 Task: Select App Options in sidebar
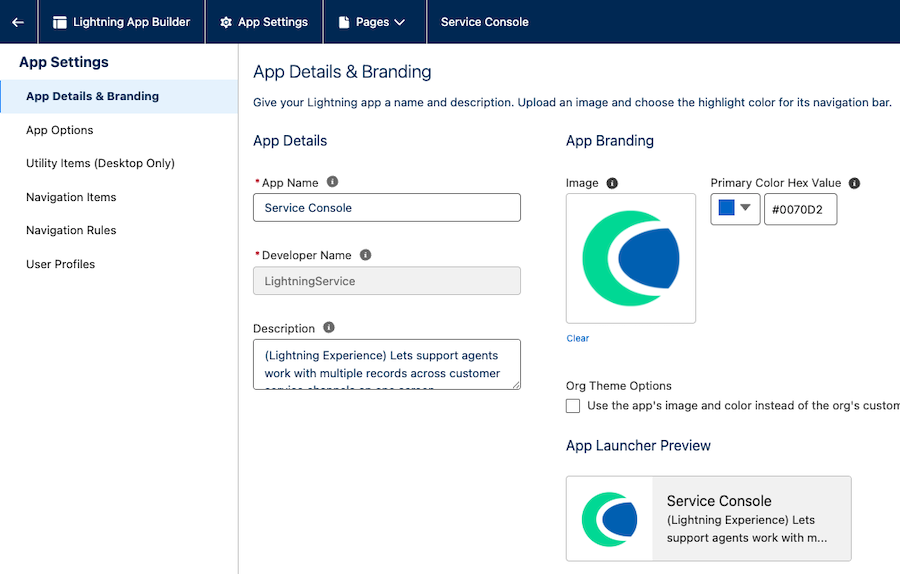pyautogui.click(x=60, y=130)
